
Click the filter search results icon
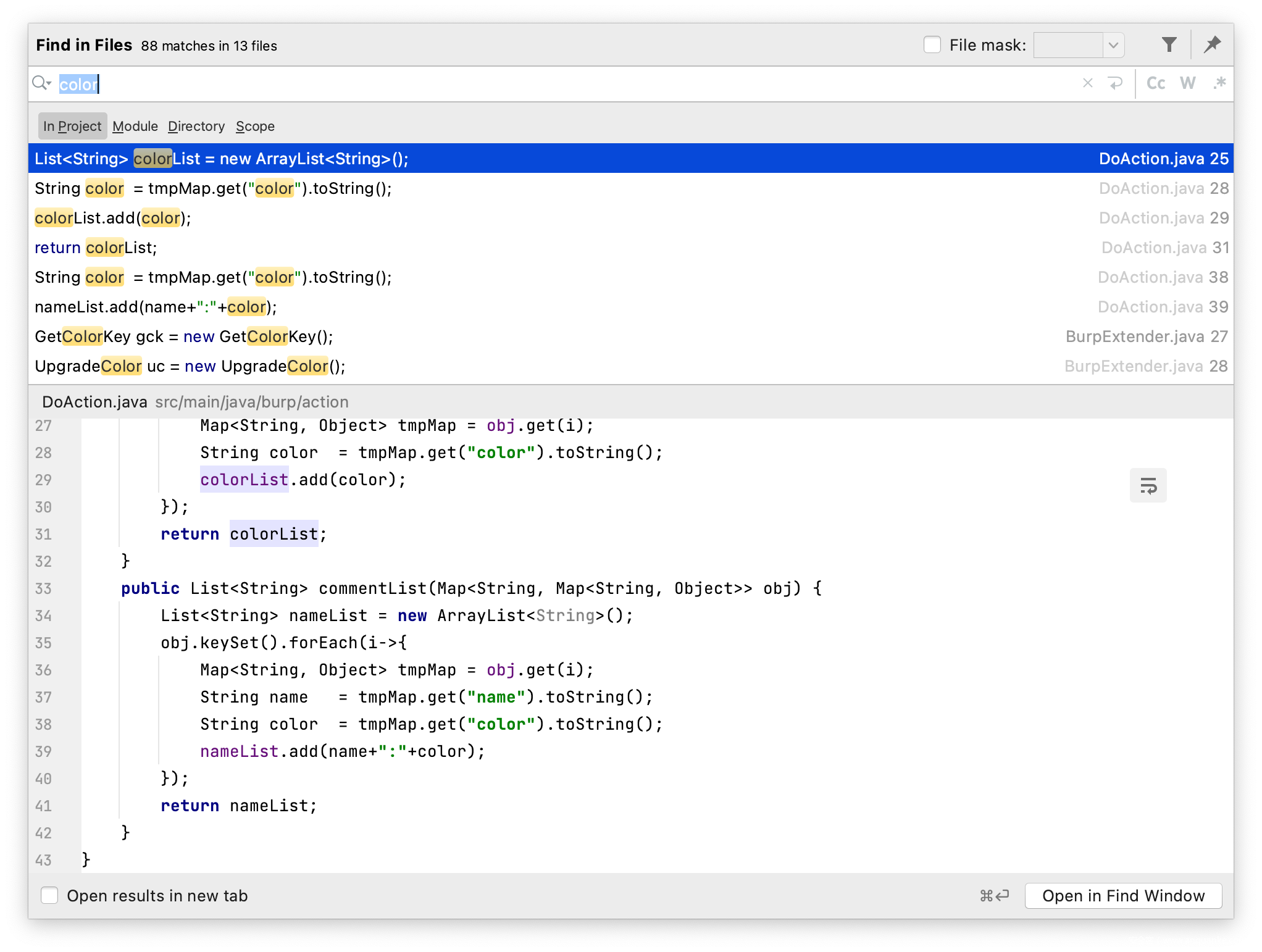[1169, 44]
